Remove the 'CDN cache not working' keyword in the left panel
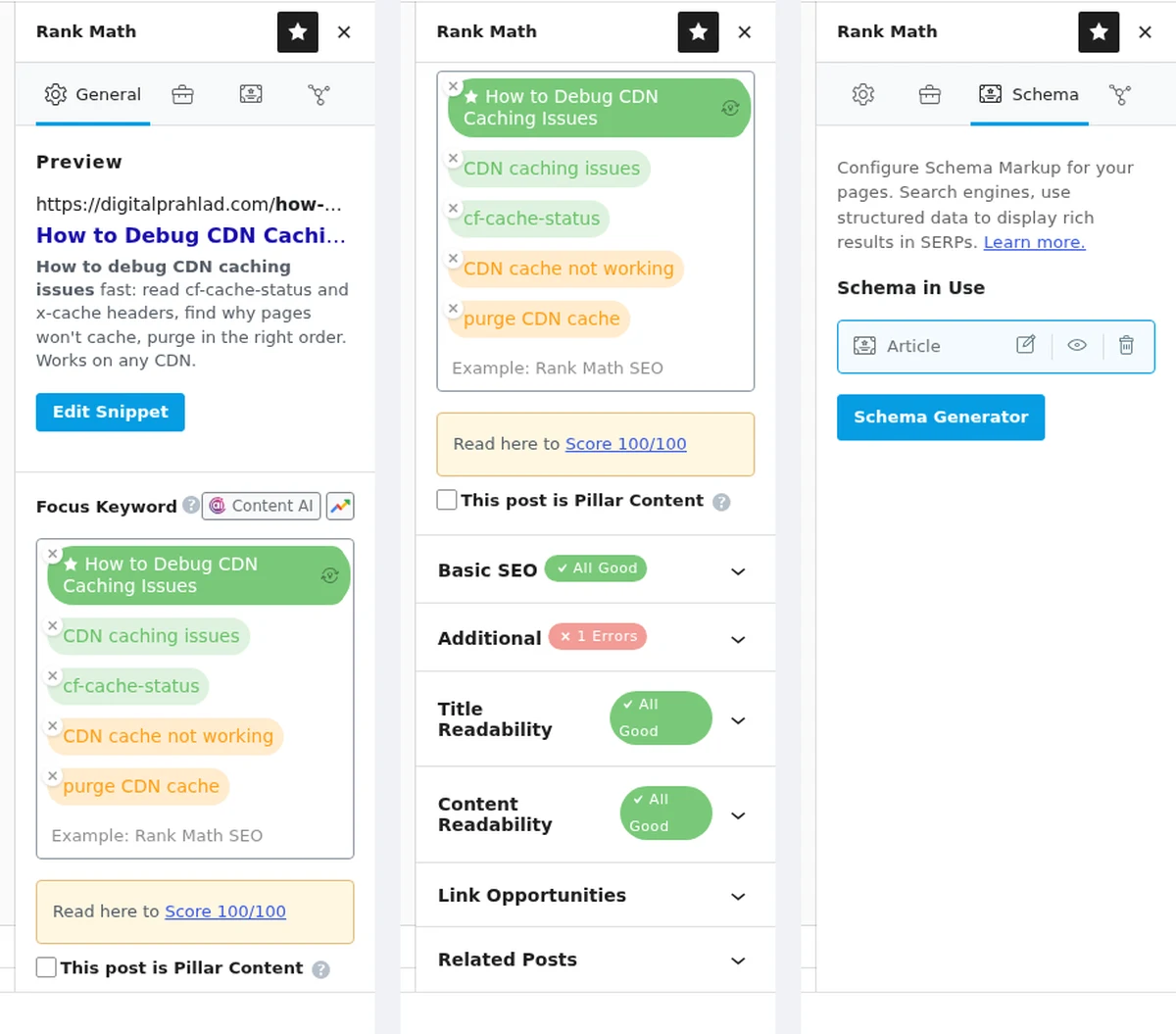The image size is (1176, 1034). click(x=53, y=725)
